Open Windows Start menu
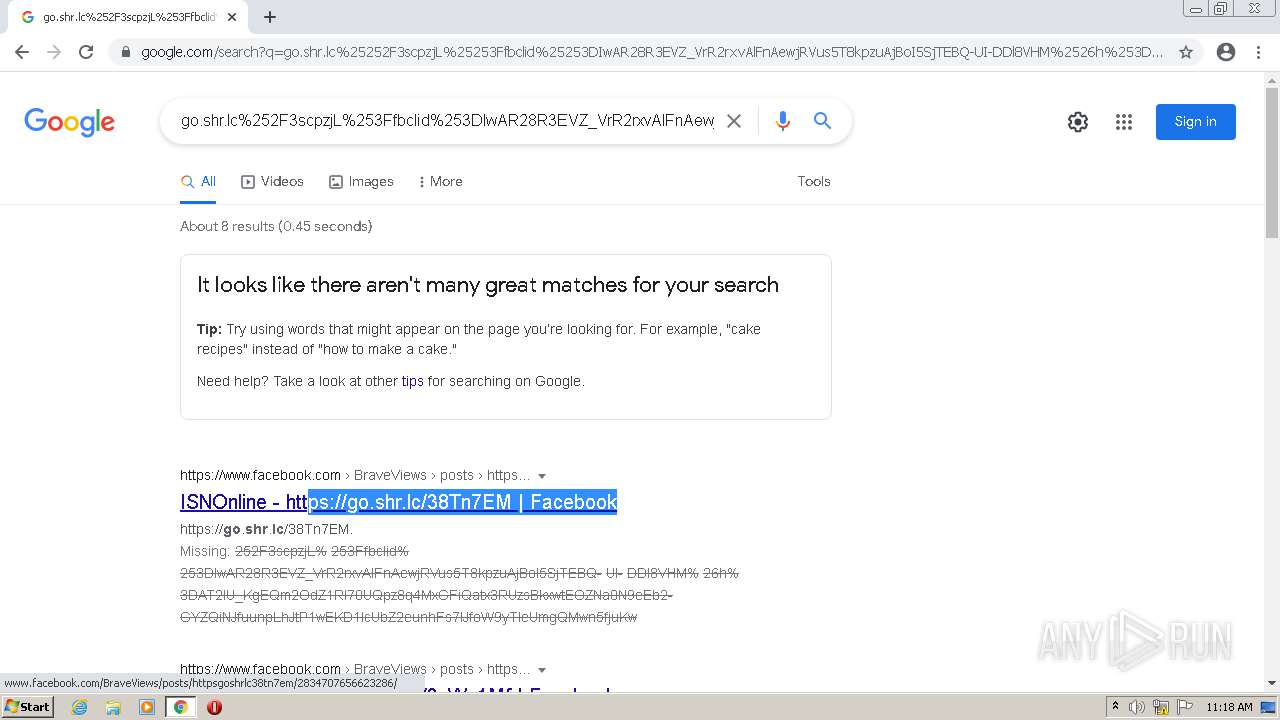Image resolution: width=1280 pixels, height=720 pixels. [x=27, y=707]
